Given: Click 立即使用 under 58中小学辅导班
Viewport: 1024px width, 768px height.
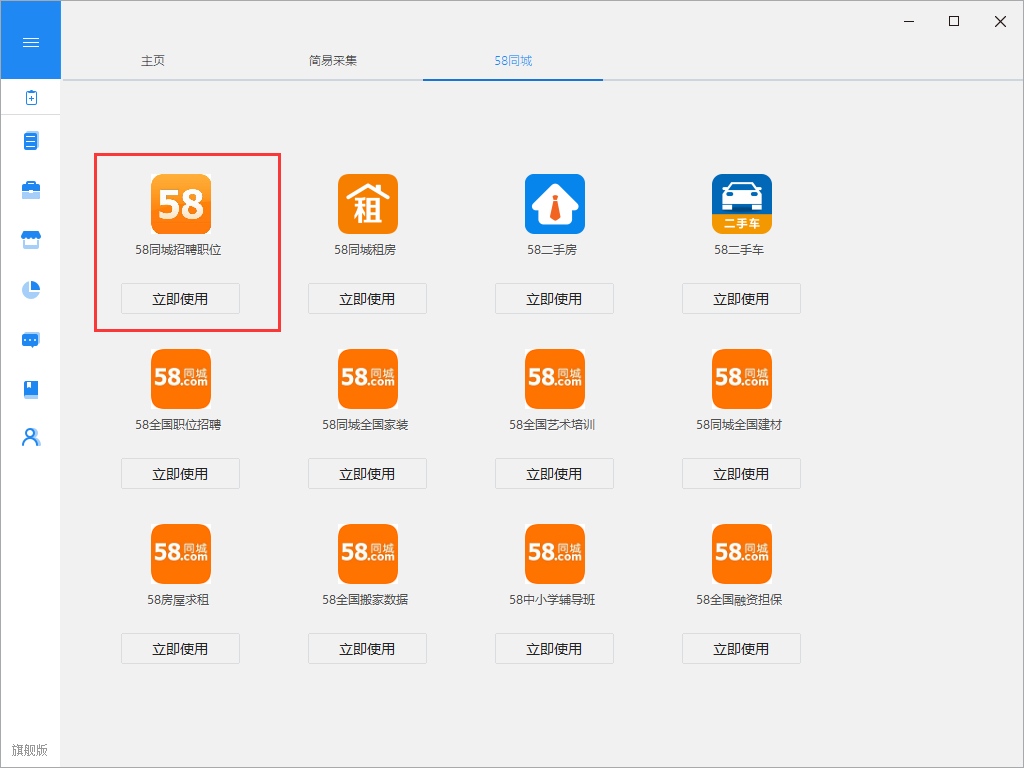Looking at the screenshot, I should 554,648.
